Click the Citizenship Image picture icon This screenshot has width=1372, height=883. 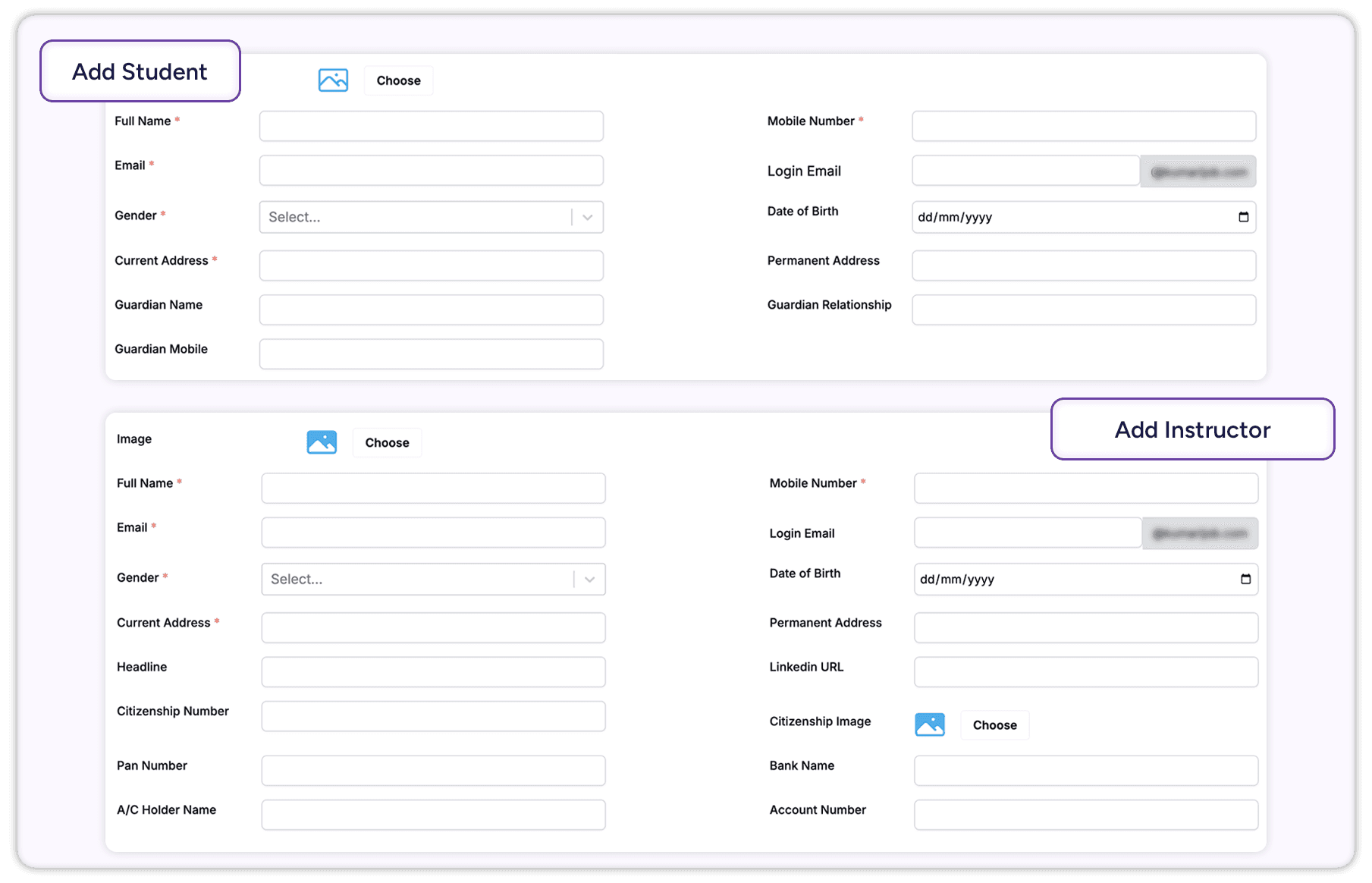coord(929,724)
